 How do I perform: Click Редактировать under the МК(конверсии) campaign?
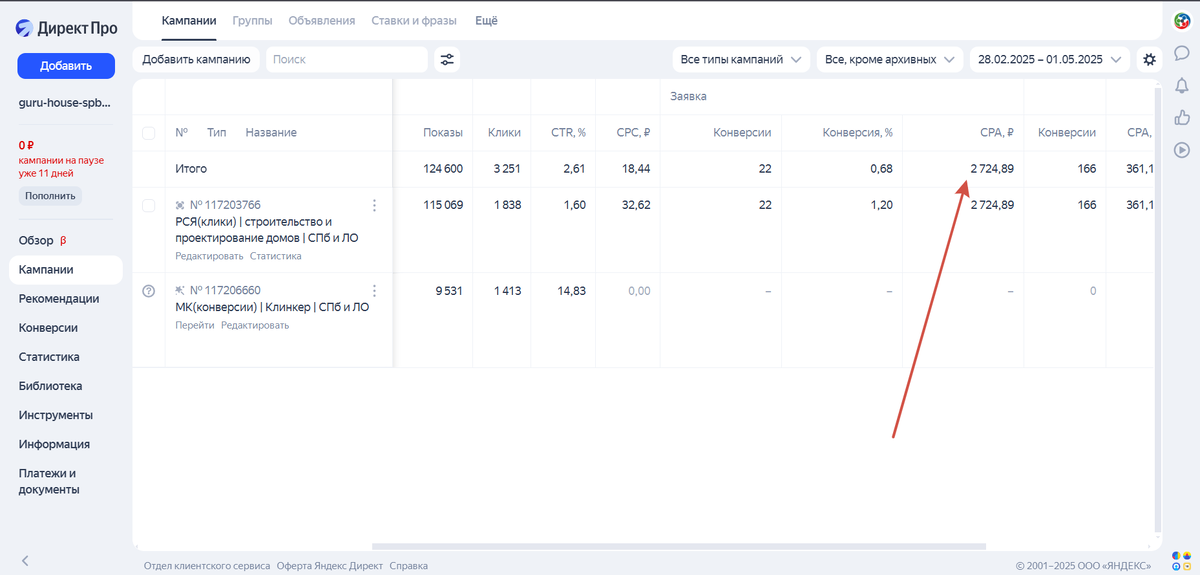tap(255, 326)
